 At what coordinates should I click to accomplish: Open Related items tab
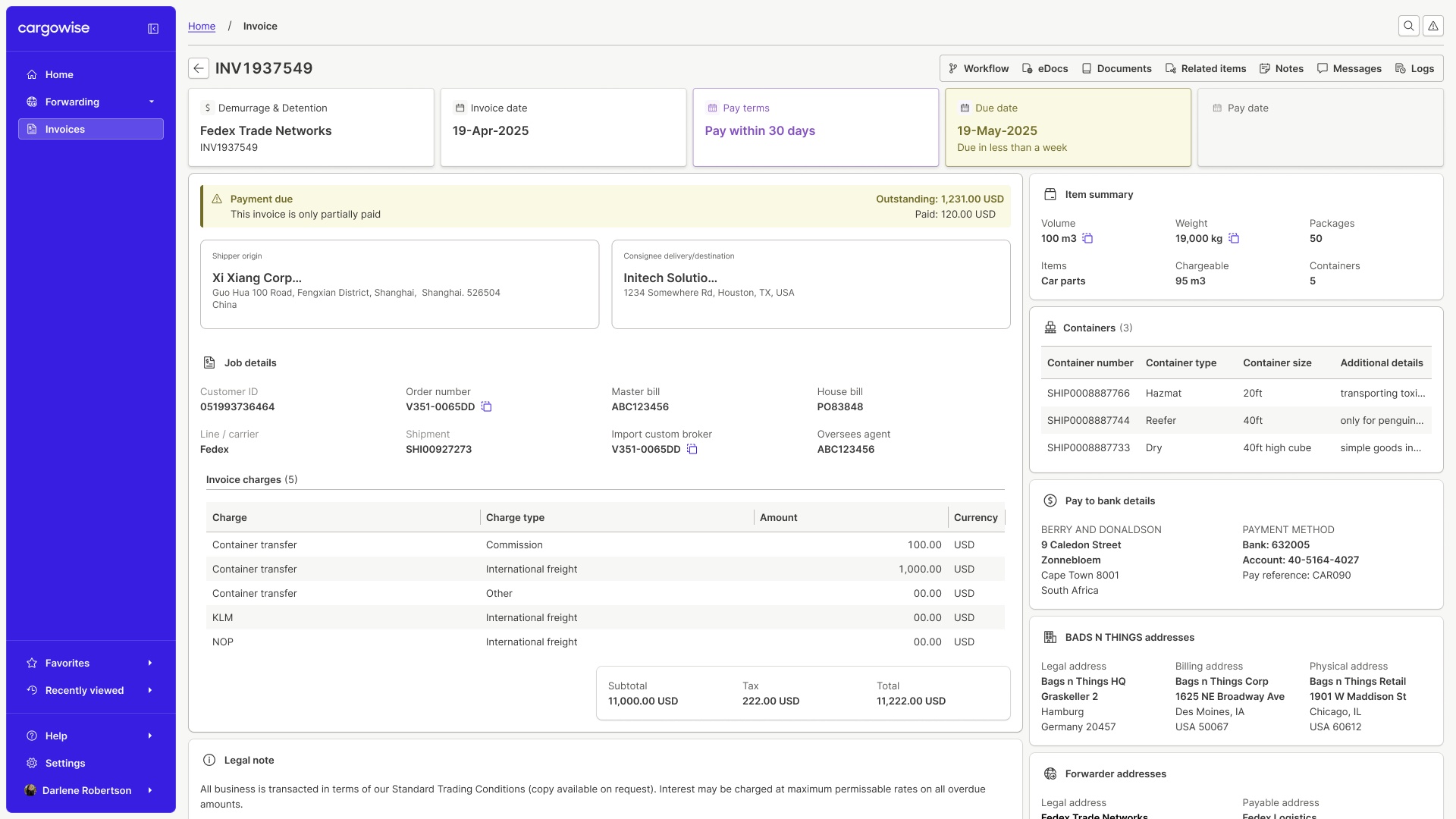[x=1206, y=68]
